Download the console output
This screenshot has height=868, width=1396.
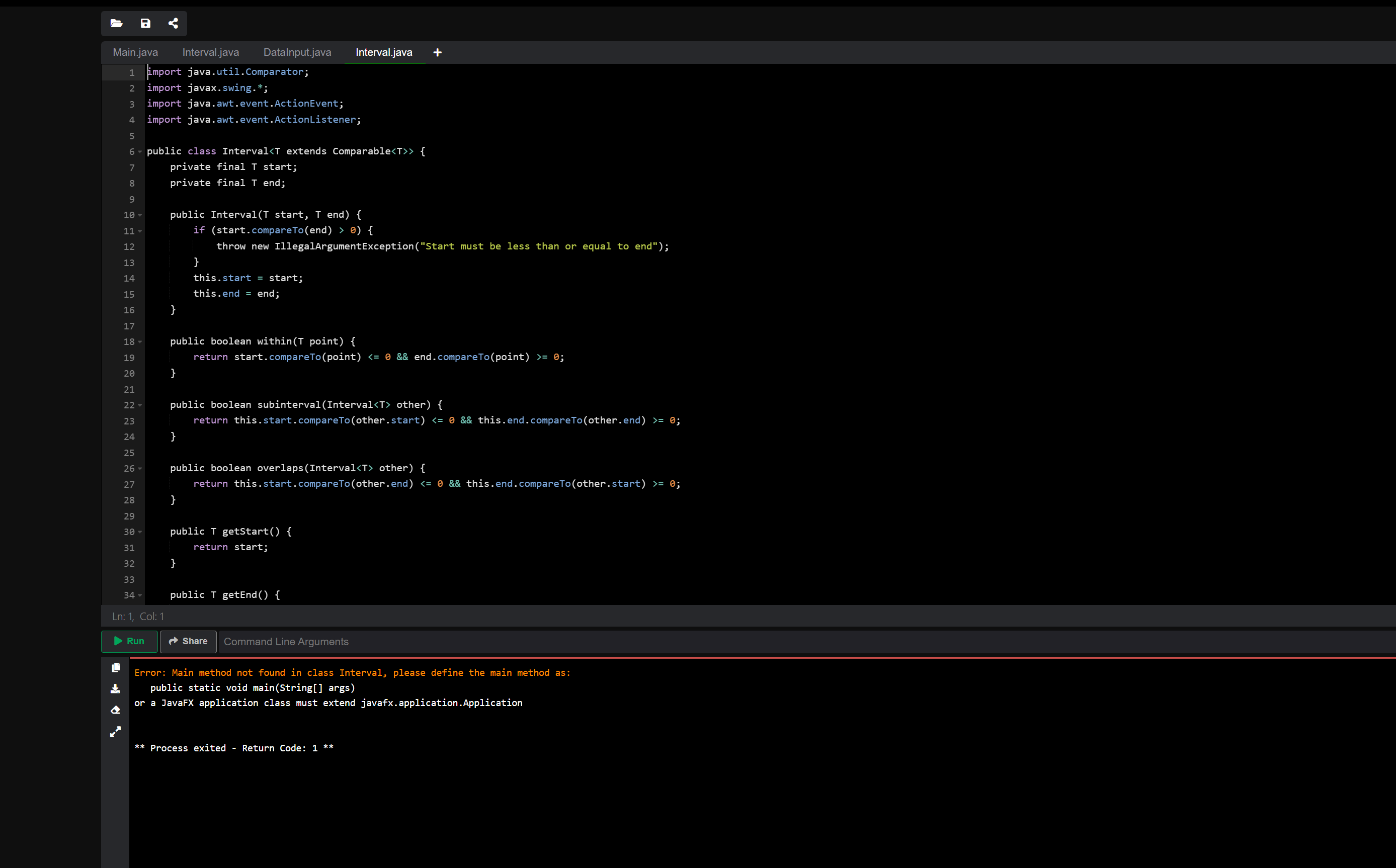point(115,688)
